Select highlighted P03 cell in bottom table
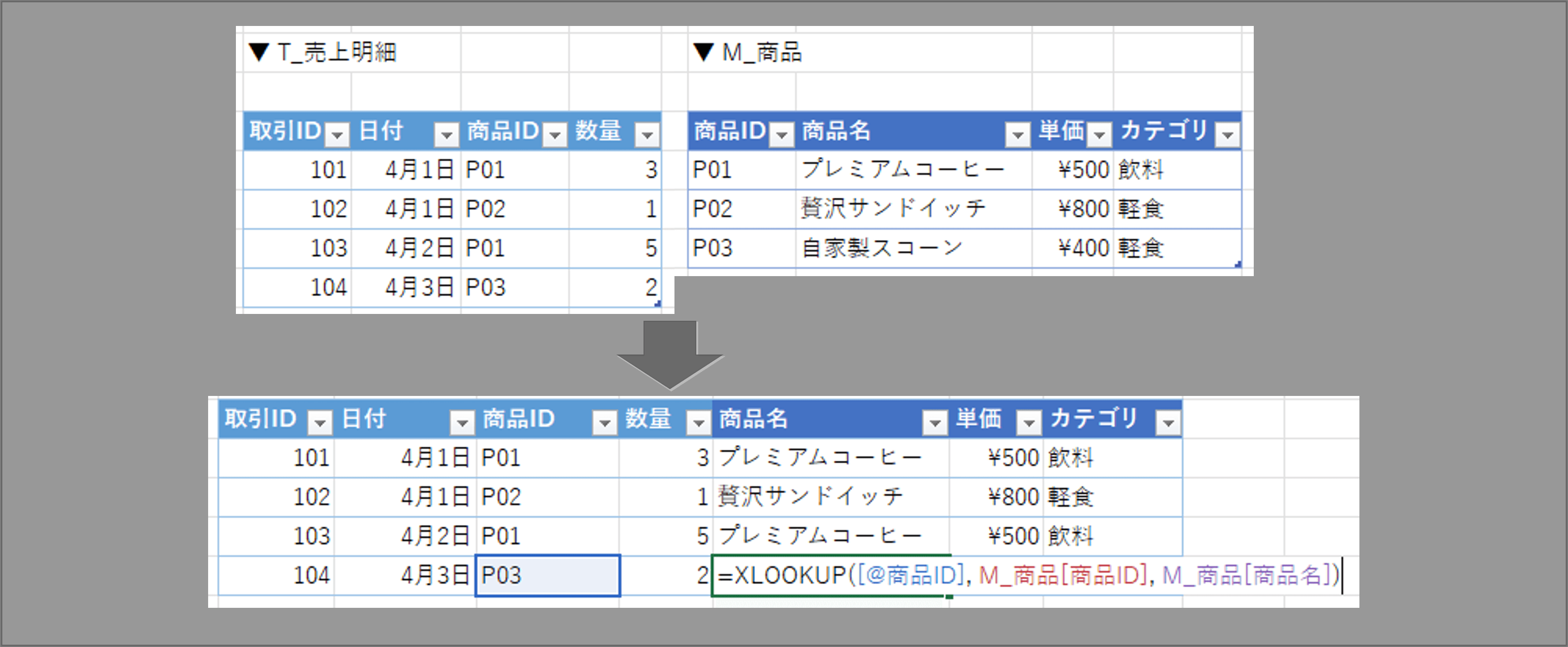This screenshot has height=647, width=1568. pos(548,575)
